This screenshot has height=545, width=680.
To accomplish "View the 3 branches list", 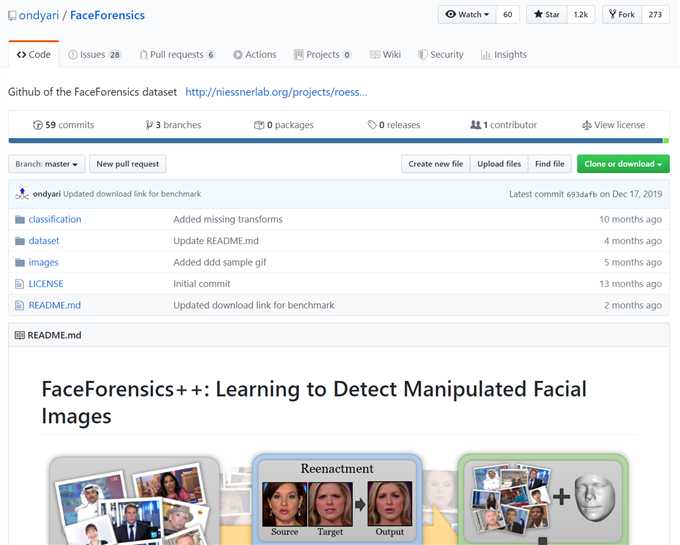I will point(173,125).
